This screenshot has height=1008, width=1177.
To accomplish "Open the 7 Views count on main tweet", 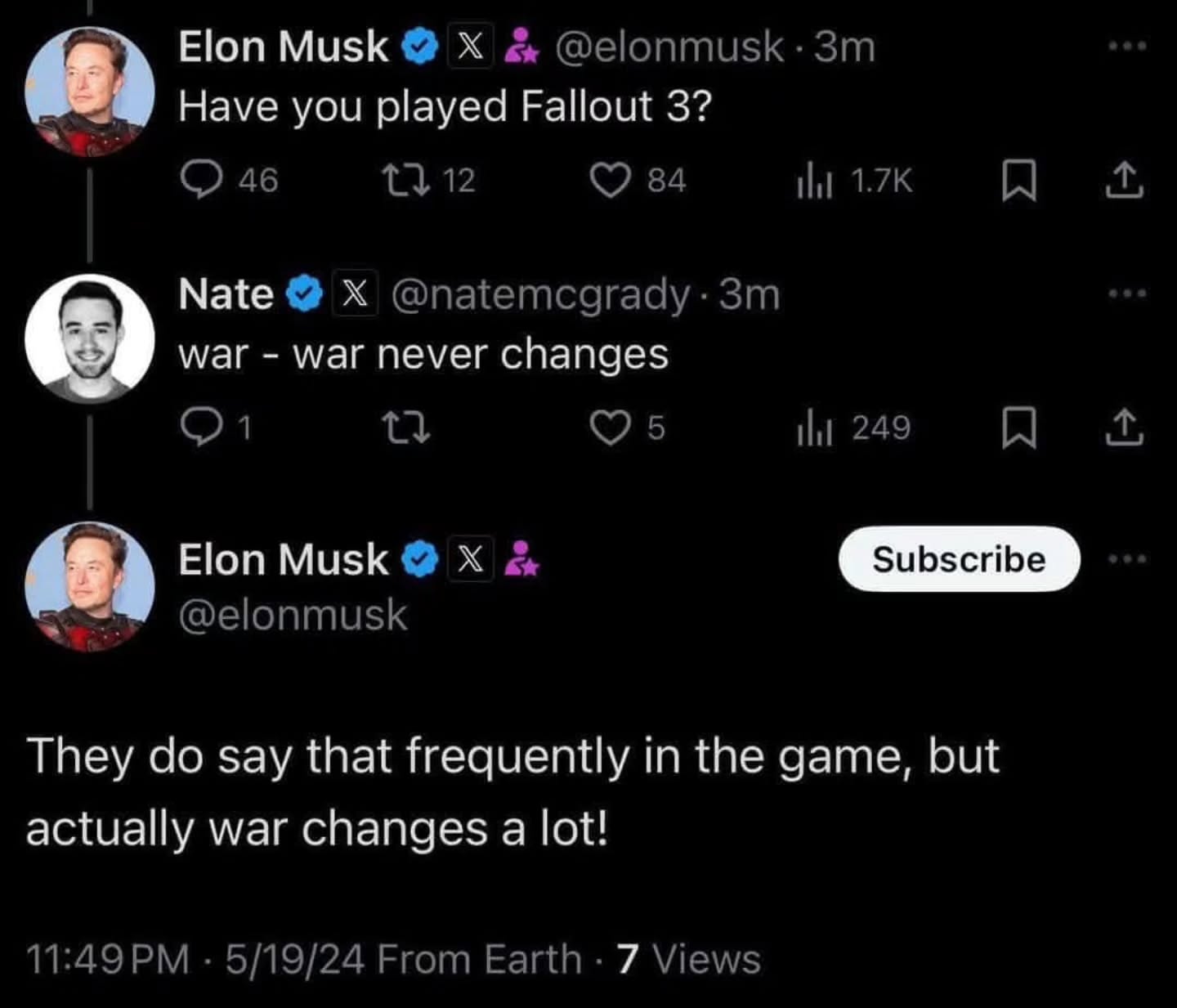I will (x=688, y=959).
